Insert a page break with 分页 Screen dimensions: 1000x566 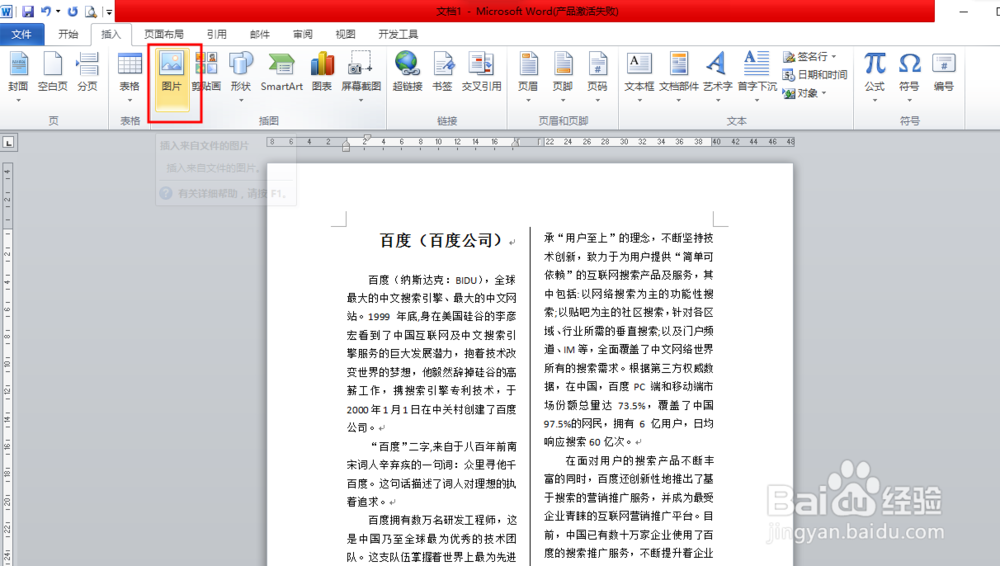87,71
